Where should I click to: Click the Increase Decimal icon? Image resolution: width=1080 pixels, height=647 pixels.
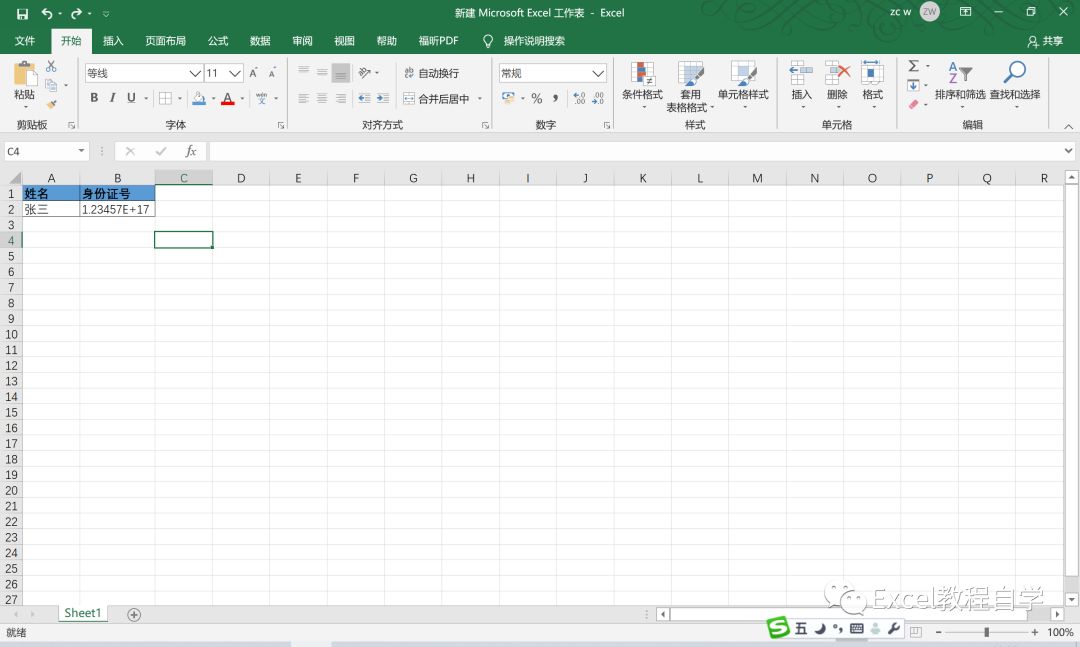(x=579, y=99)
